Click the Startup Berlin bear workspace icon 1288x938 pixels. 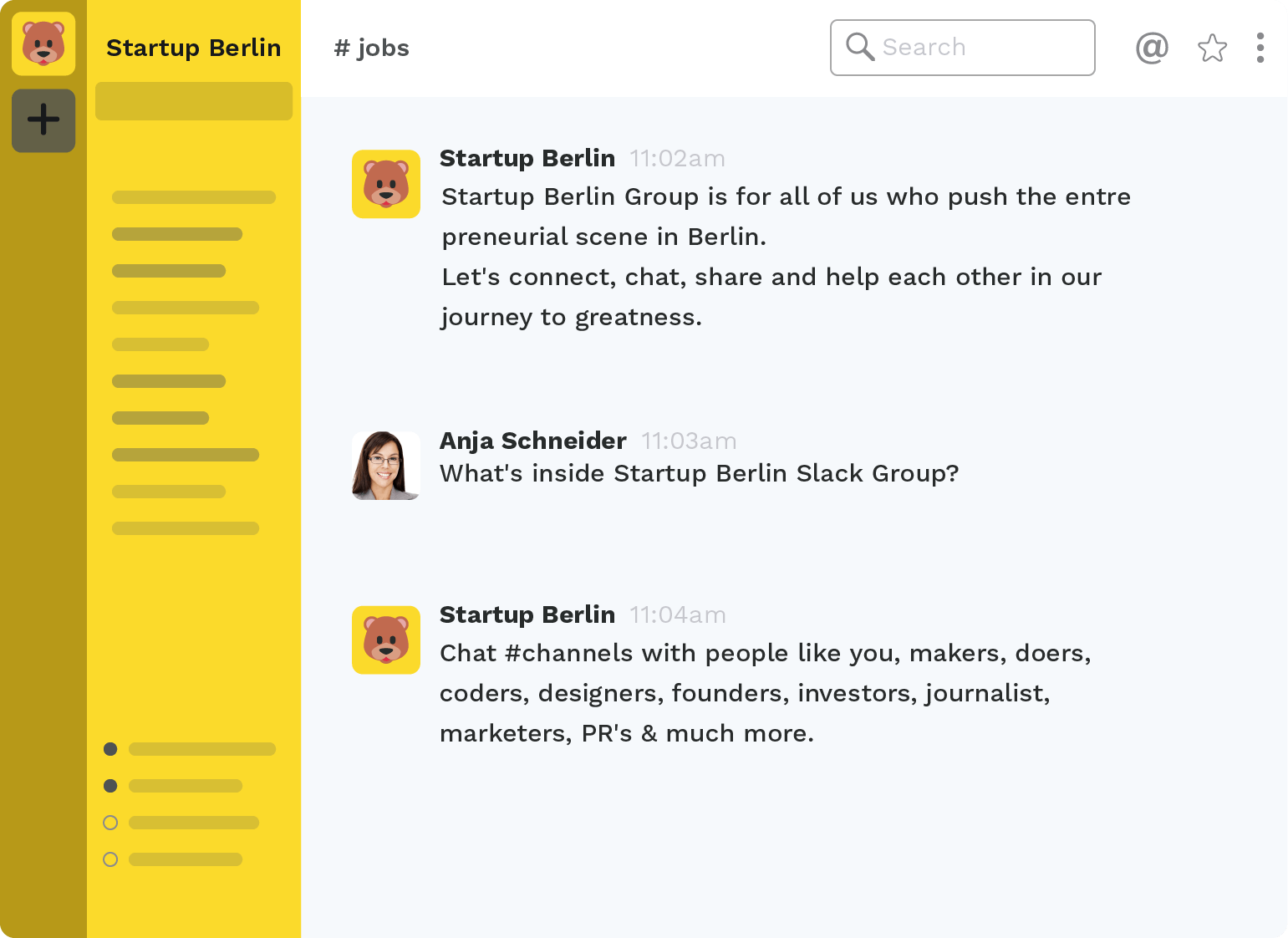[43, 43]
